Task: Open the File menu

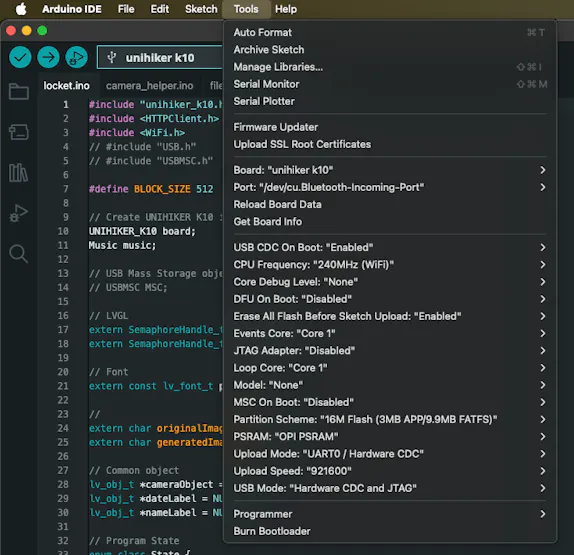Action: point(126,9)
